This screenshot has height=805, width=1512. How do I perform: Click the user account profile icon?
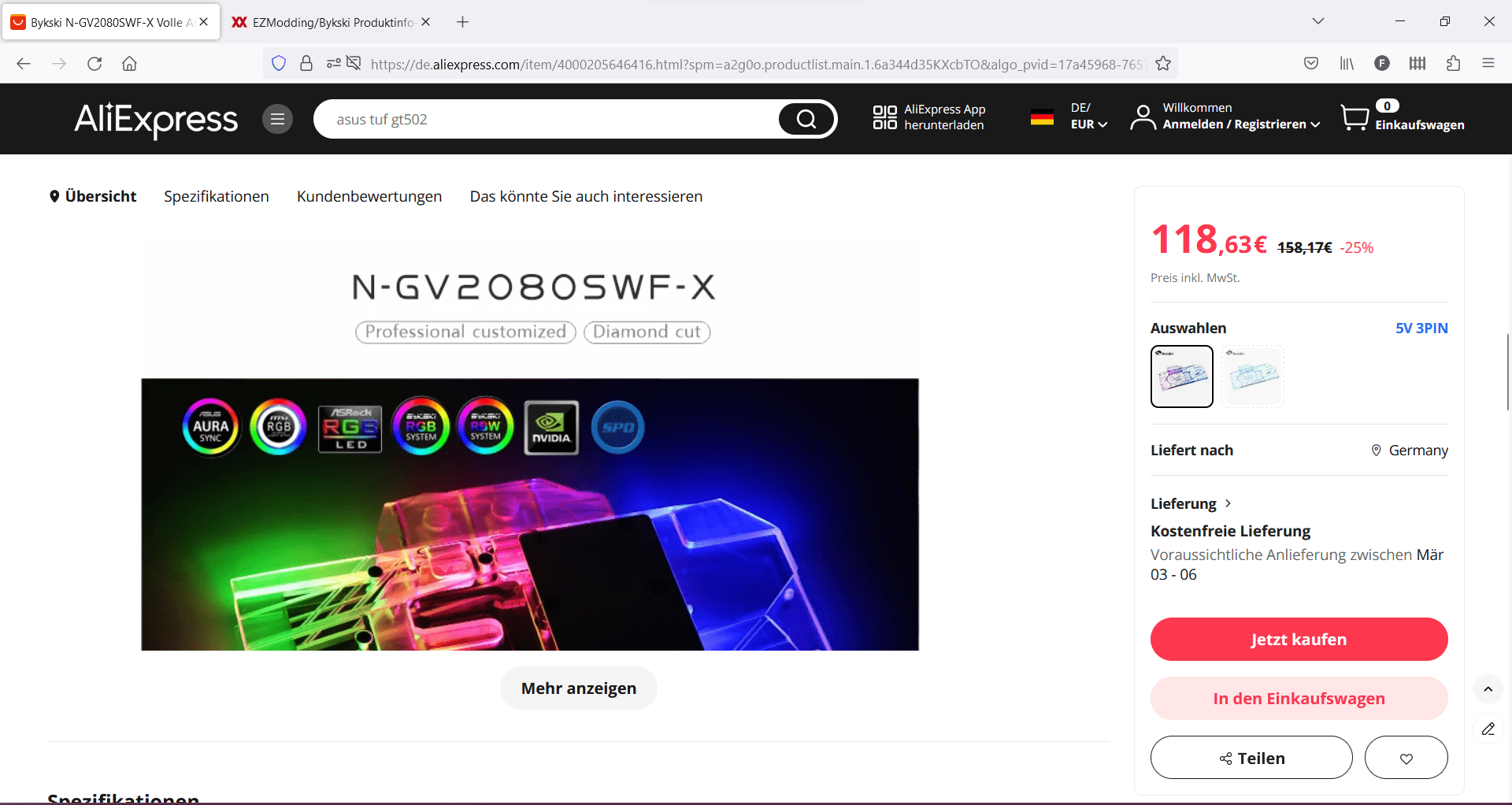pyautogui.click(x=1143, y=117)
